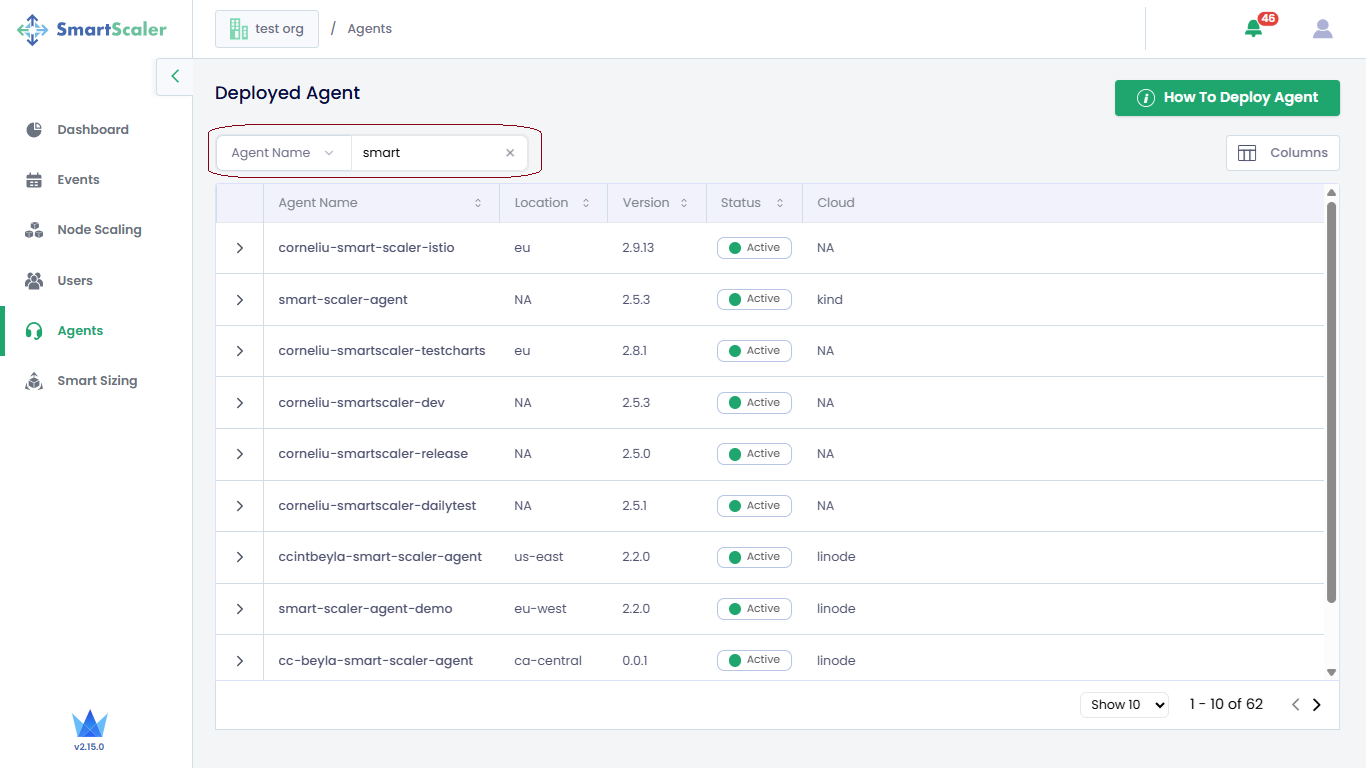Screen dimensions: 1366x768
Task: Expand the corneliu-smartscaler-testcharts row
Action: click(x=240, y=351)
